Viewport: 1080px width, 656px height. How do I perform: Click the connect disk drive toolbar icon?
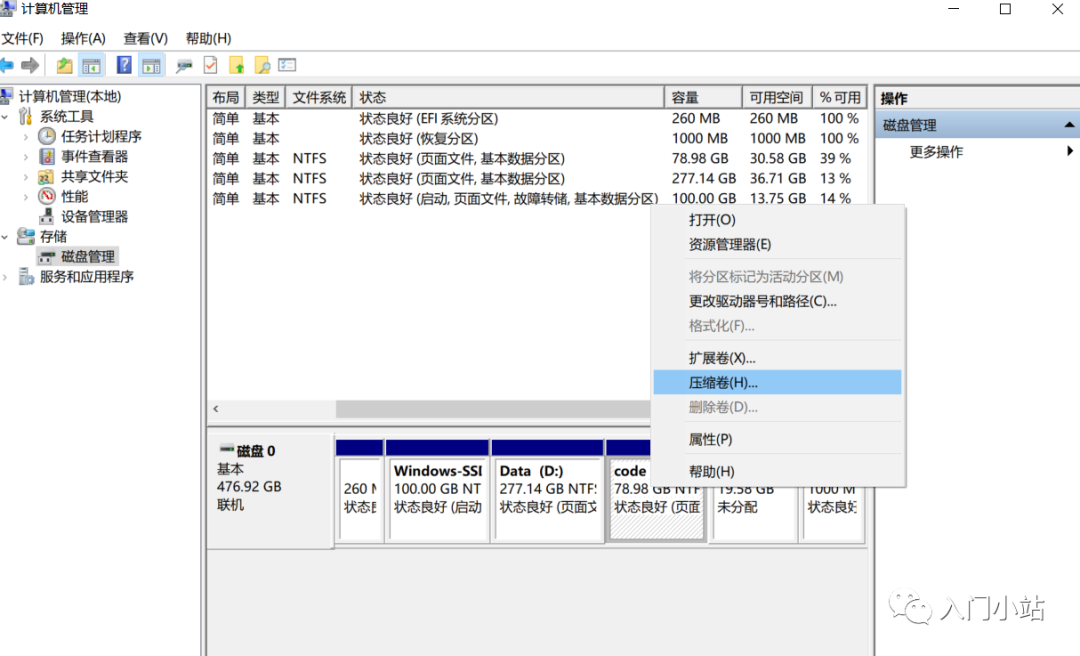(x=184, y=66)
